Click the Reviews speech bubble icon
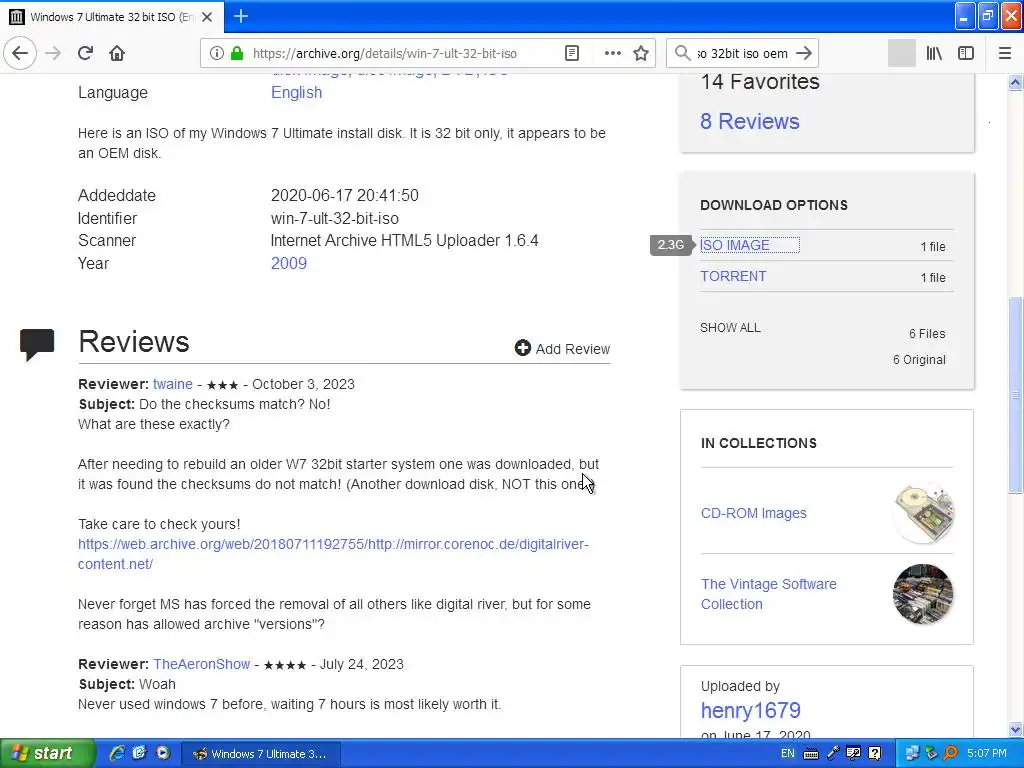 [37, 344]
